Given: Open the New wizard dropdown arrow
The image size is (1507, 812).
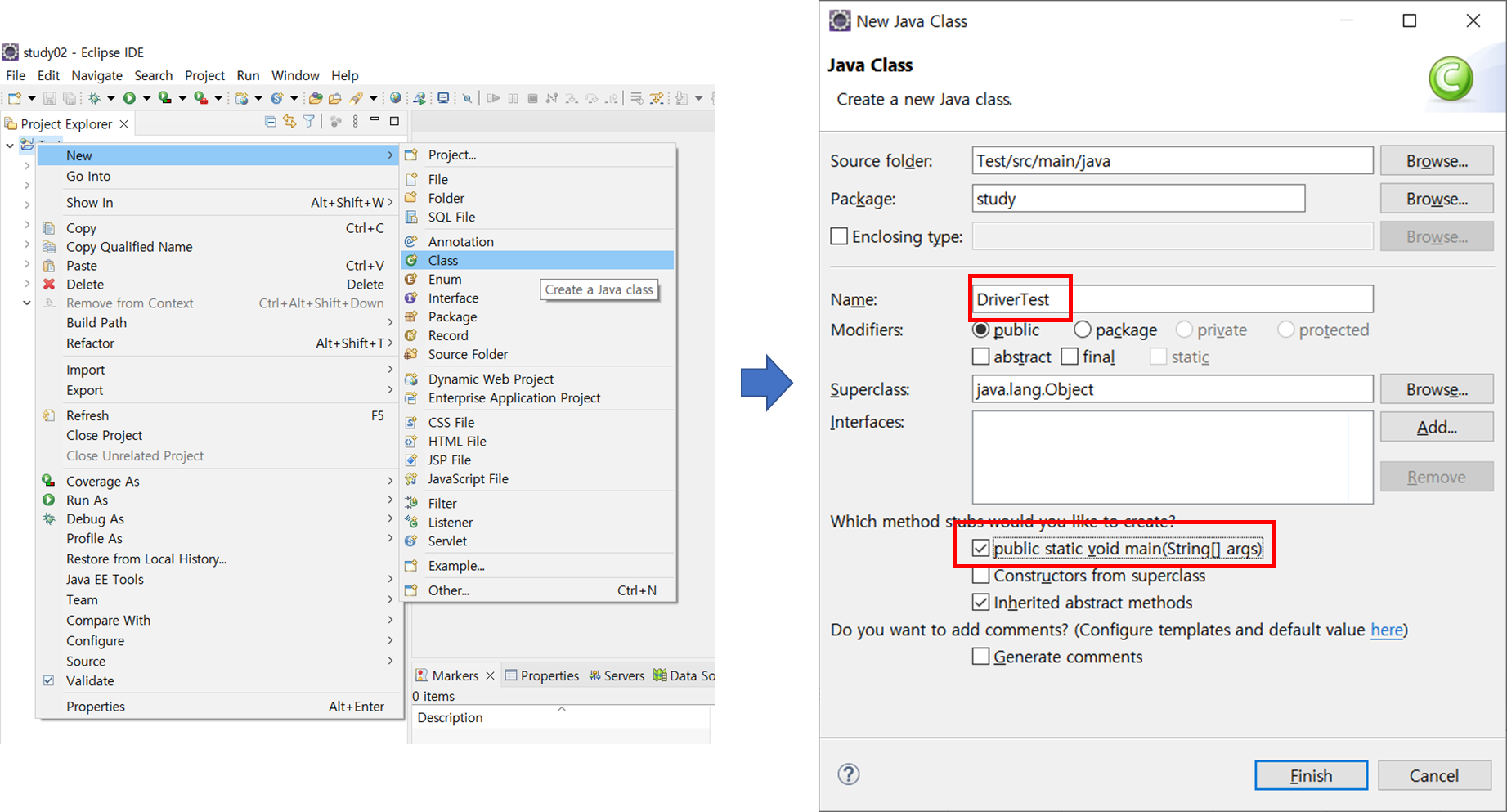Looking at the screenshot, I should pos(32,98).
